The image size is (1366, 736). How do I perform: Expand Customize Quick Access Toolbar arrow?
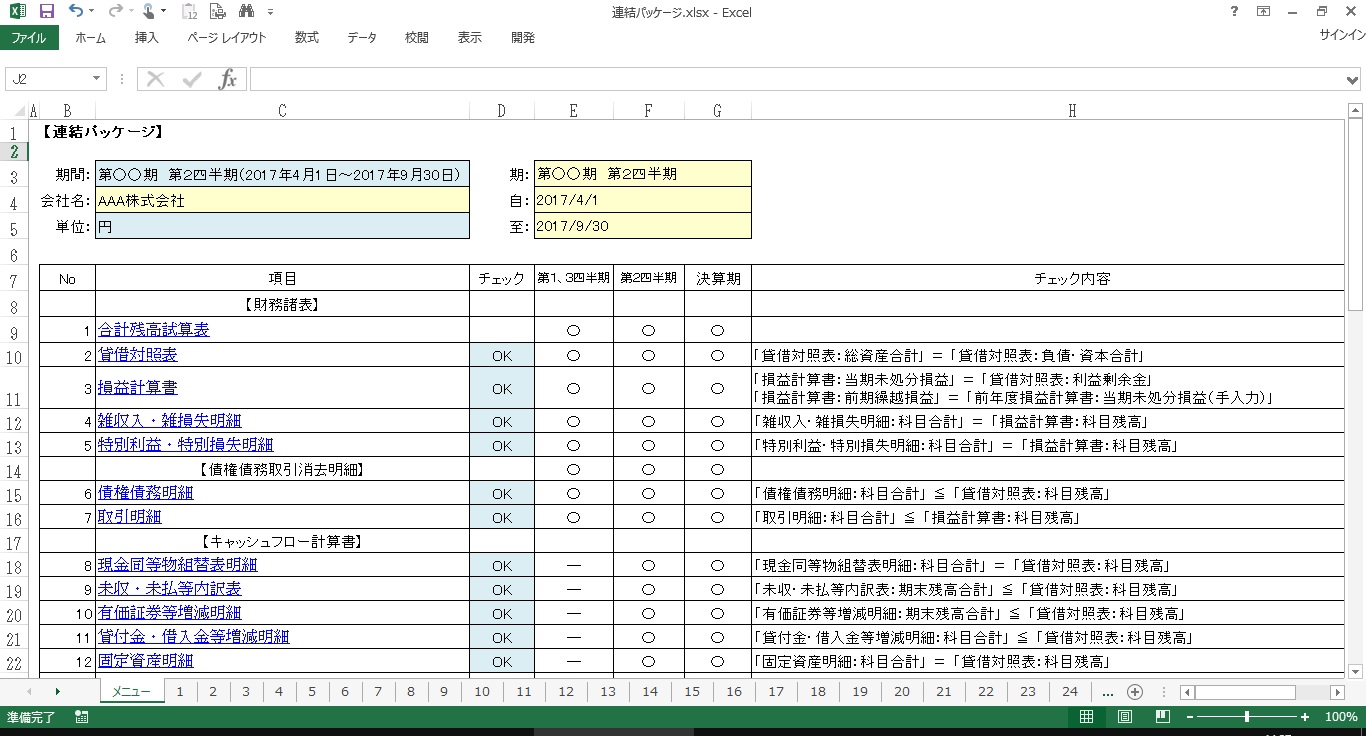point(269,11)
